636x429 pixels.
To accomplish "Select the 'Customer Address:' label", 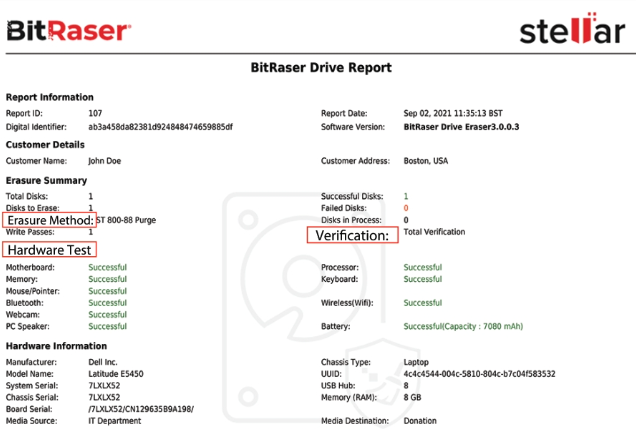I will 355,161.
